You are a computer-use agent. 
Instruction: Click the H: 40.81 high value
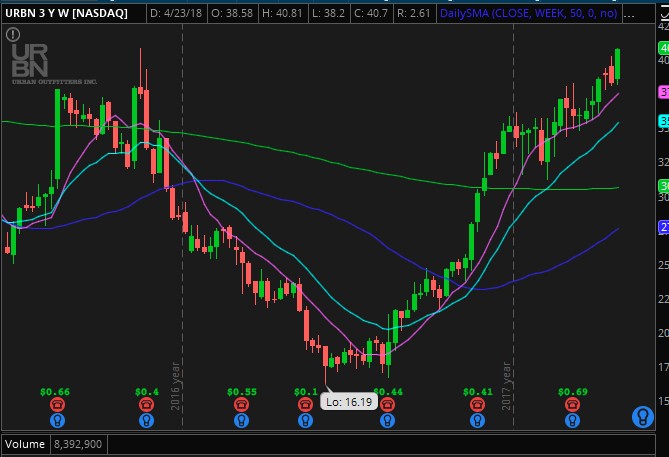[282, 14]
